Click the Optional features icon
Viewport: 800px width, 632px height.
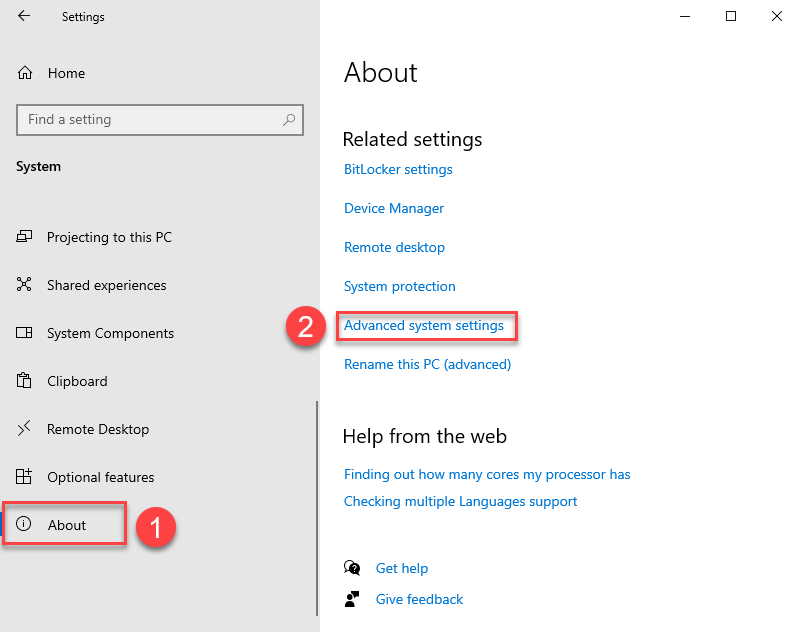click(x=25, y=477)
